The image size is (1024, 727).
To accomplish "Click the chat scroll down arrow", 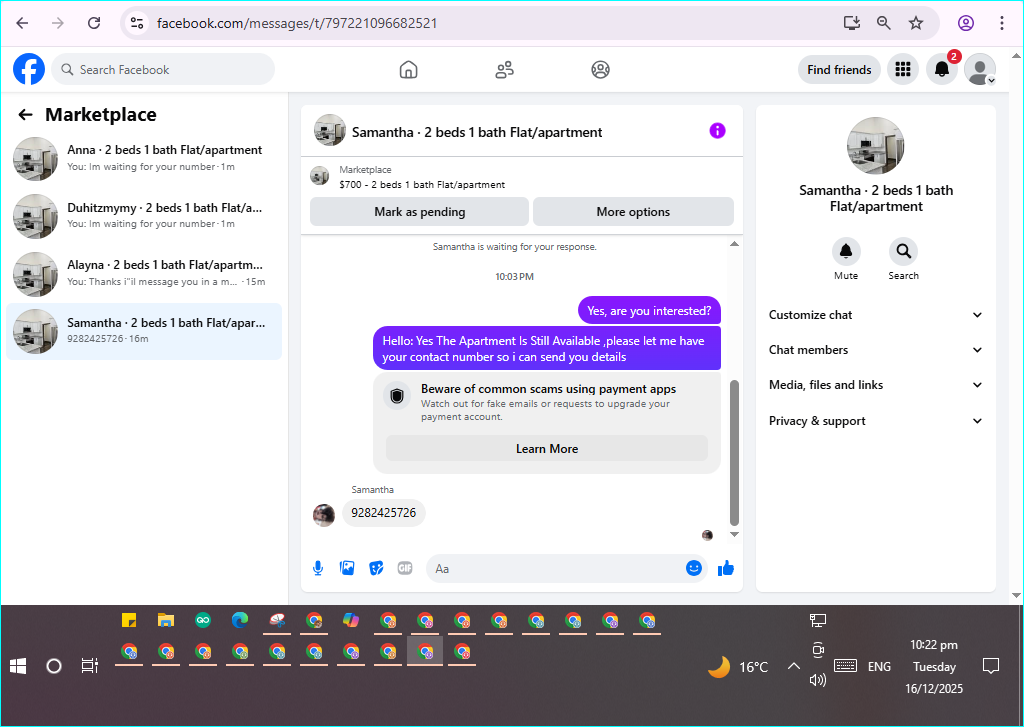I will [734, 534].
